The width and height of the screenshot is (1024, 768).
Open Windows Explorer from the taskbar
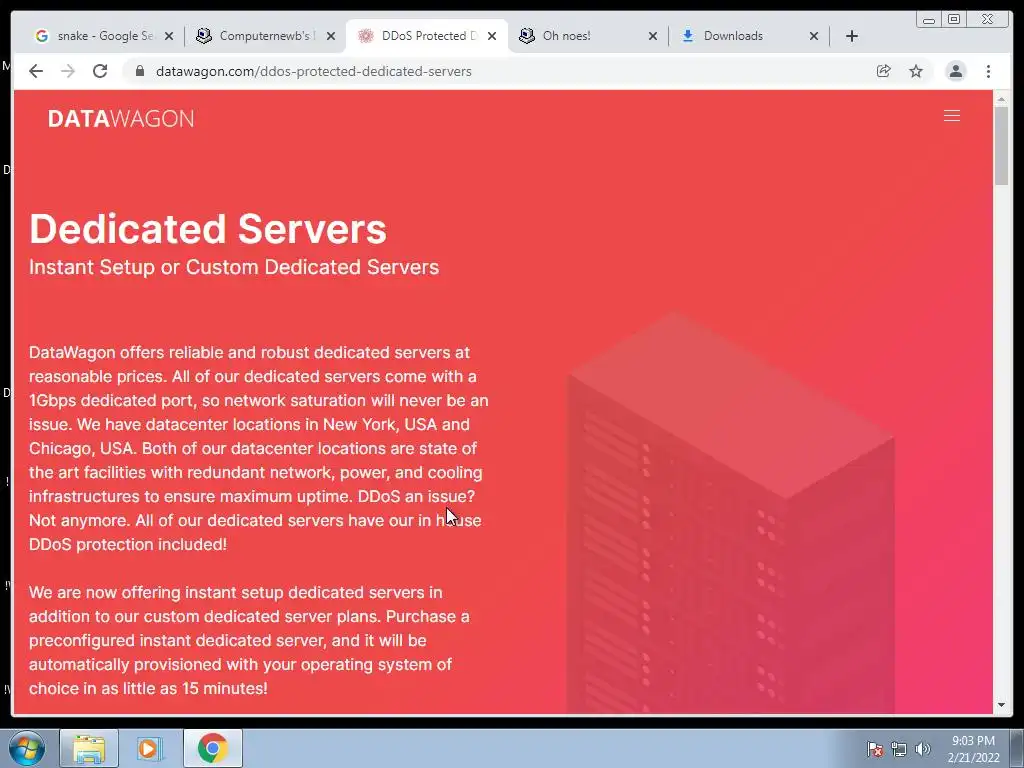pyautogui.click(x=89, y=748)
